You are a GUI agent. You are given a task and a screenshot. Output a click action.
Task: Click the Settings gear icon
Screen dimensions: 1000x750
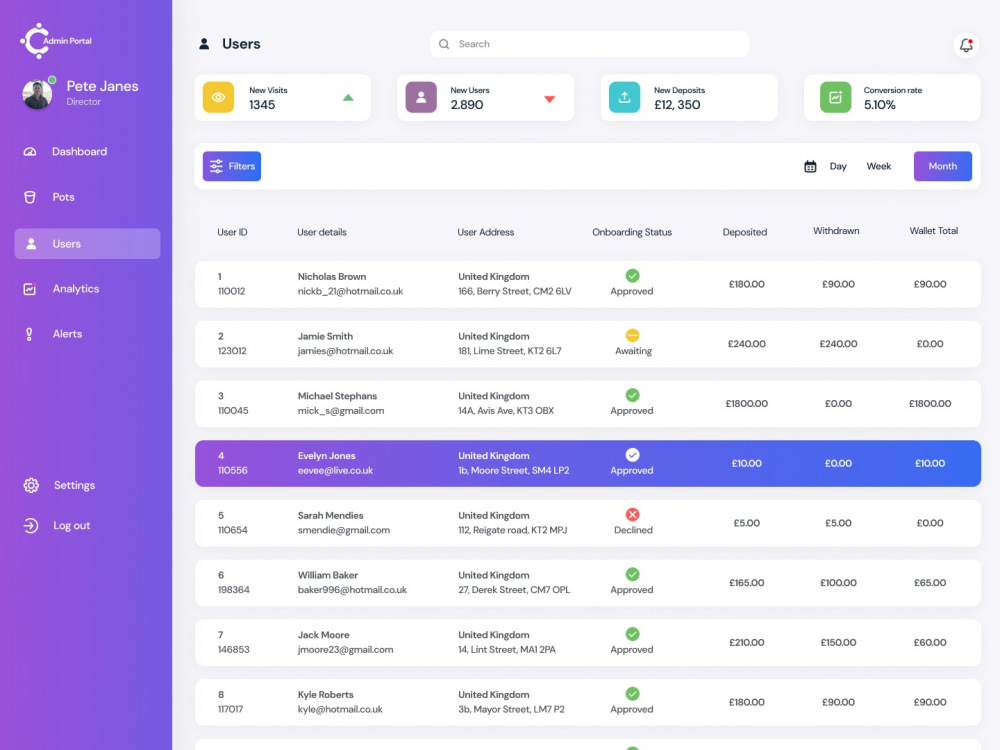click(x=31, y=485)
